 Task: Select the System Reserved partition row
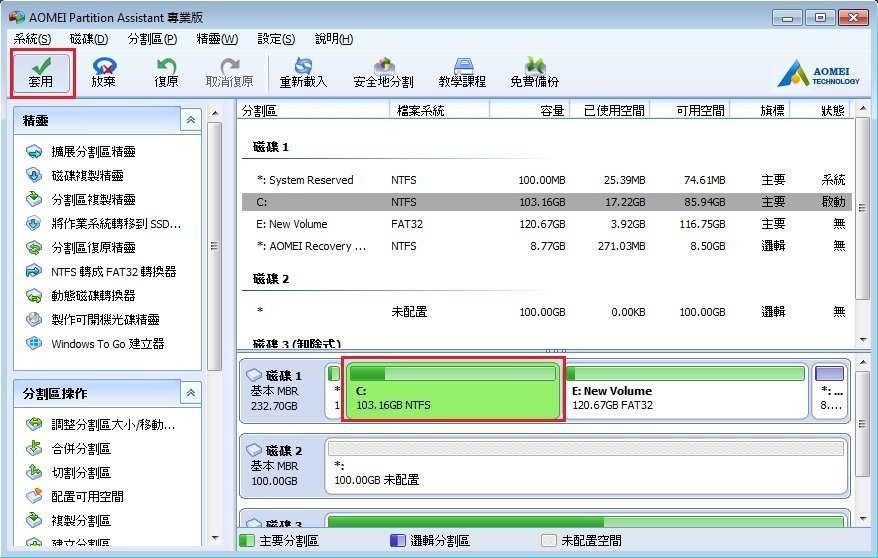tap(547, 180)
